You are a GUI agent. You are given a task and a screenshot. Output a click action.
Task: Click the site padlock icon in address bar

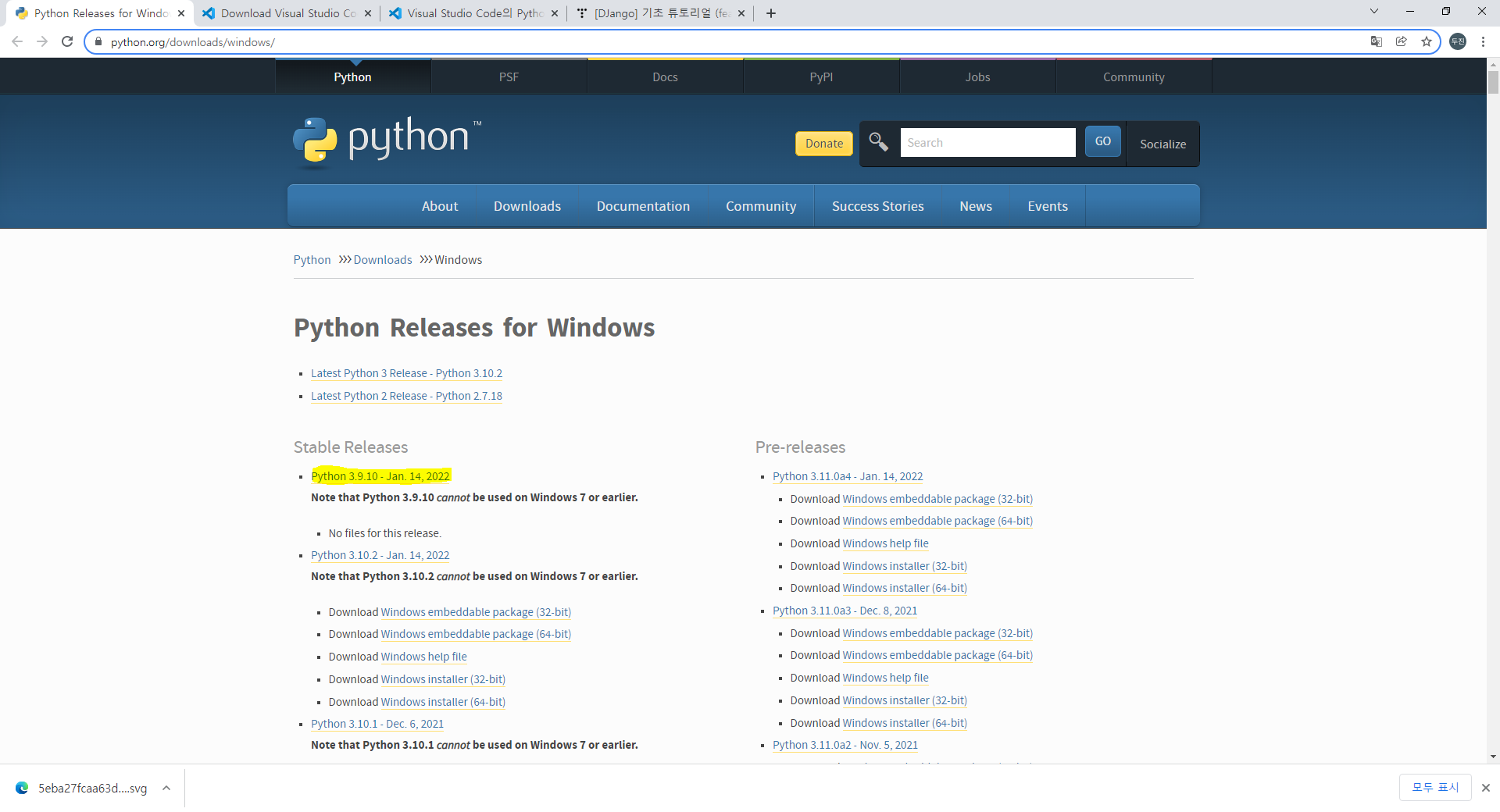coord(98,42)
